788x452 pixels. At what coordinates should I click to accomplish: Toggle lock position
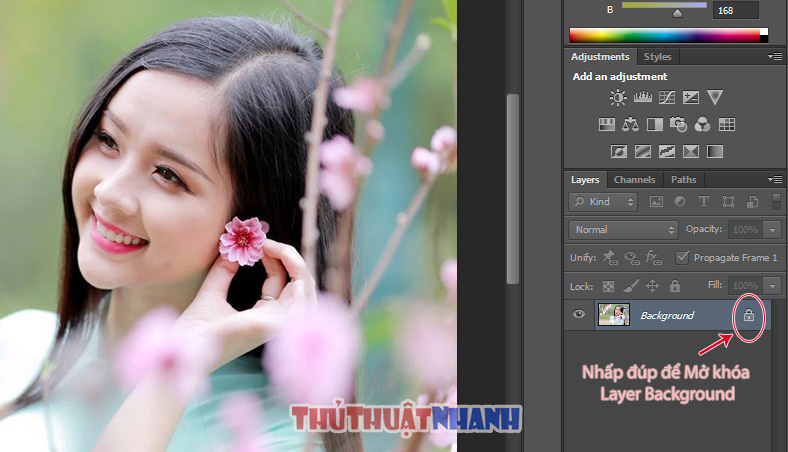652,286
